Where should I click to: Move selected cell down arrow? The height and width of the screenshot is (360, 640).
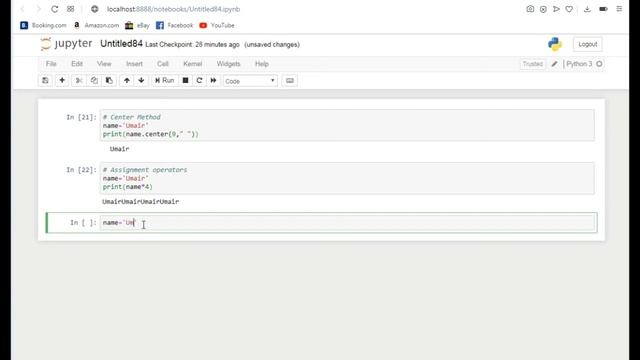coord(141,80)
